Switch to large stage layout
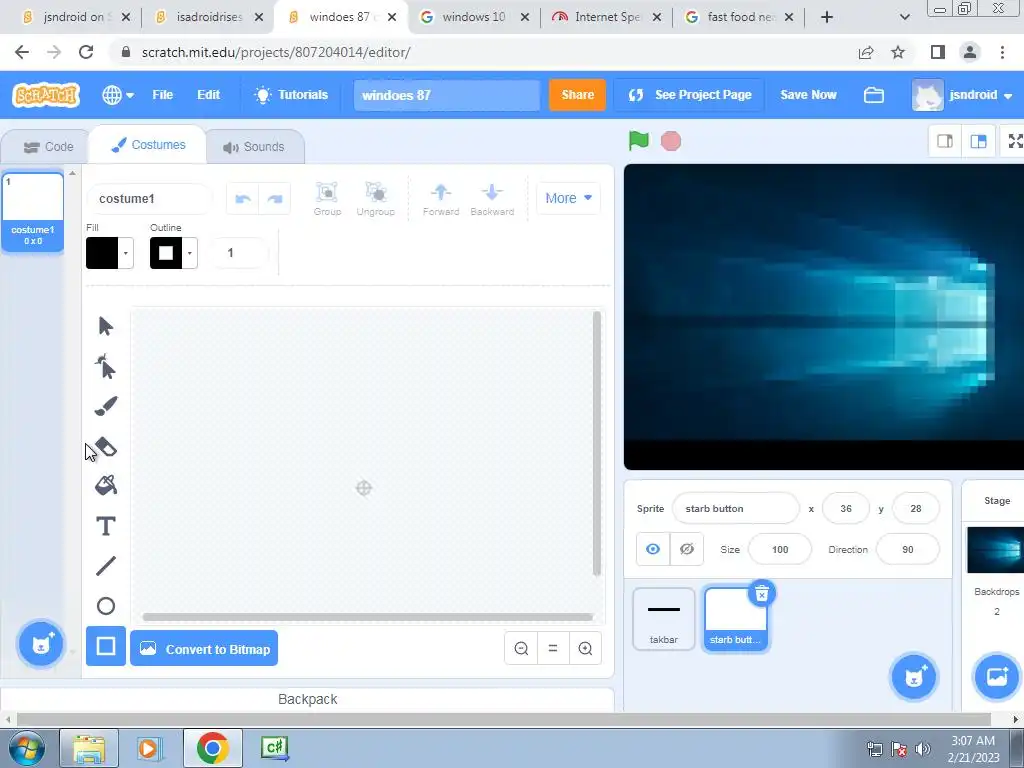Viewport: 1024px width, 768px height. pos(978,141)
